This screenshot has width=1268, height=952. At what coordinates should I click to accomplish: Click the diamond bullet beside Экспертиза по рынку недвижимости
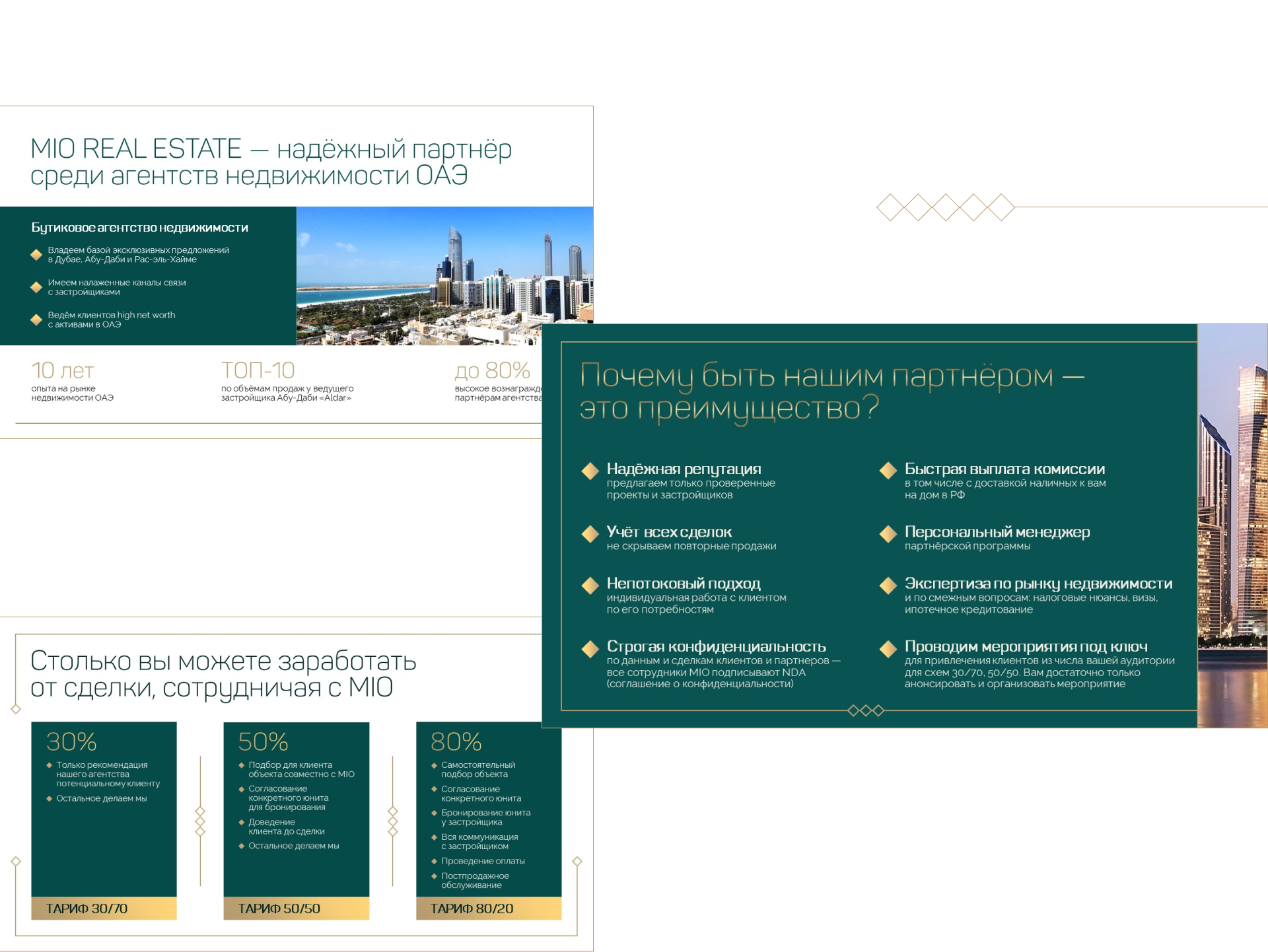pyautogui.click(x=888, y=586)
